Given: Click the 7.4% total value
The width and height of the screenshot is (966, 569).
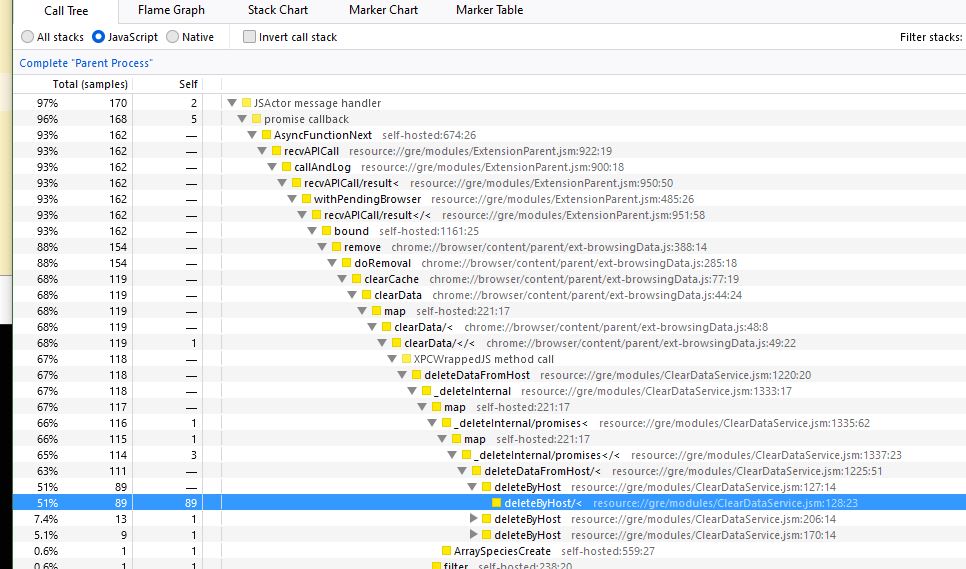Looking at the screenshot, I should [46, 519].
